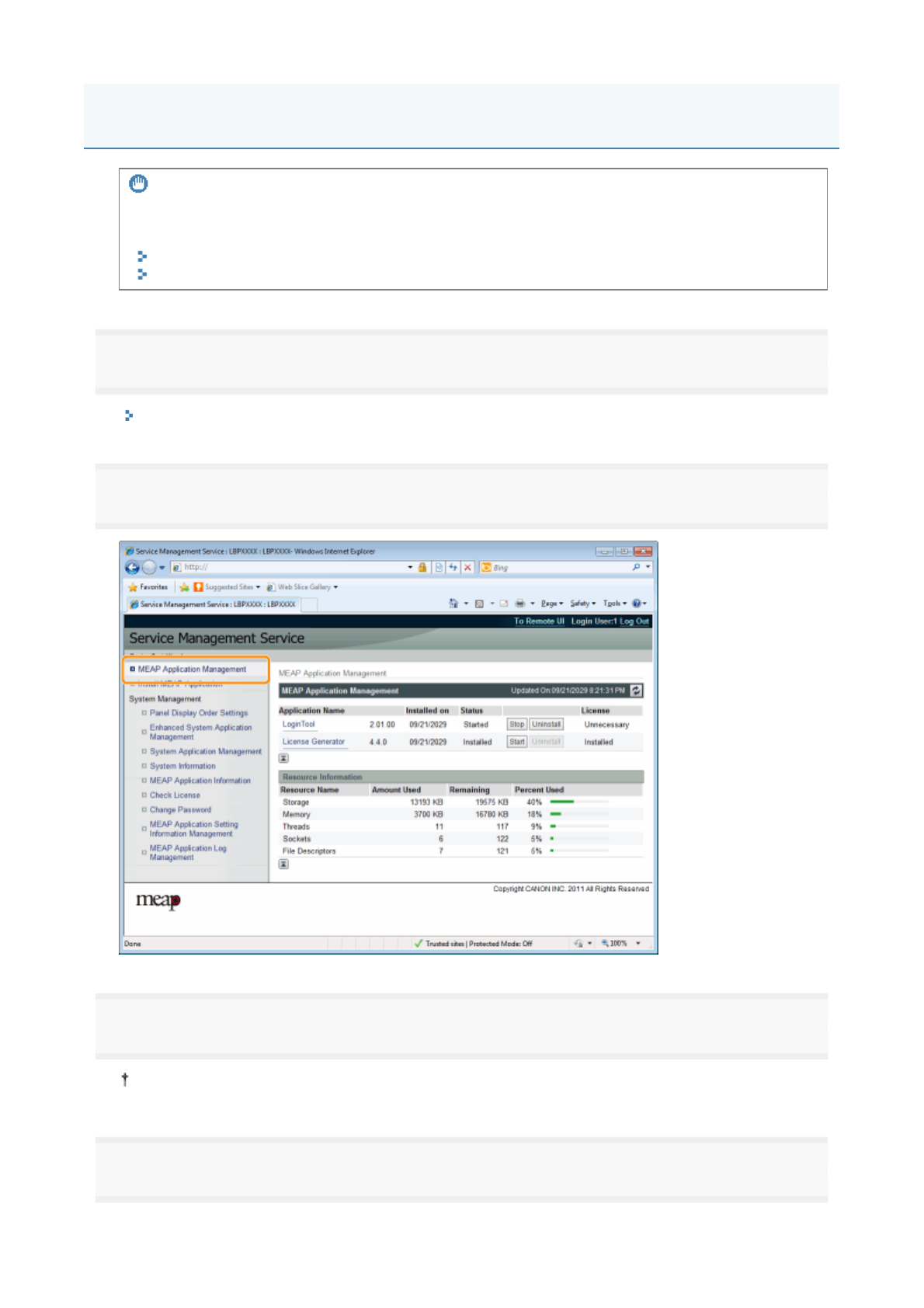Click the Home icon in IE toolbar
This screenshot has height=1308, width=924.
point(453,604)
